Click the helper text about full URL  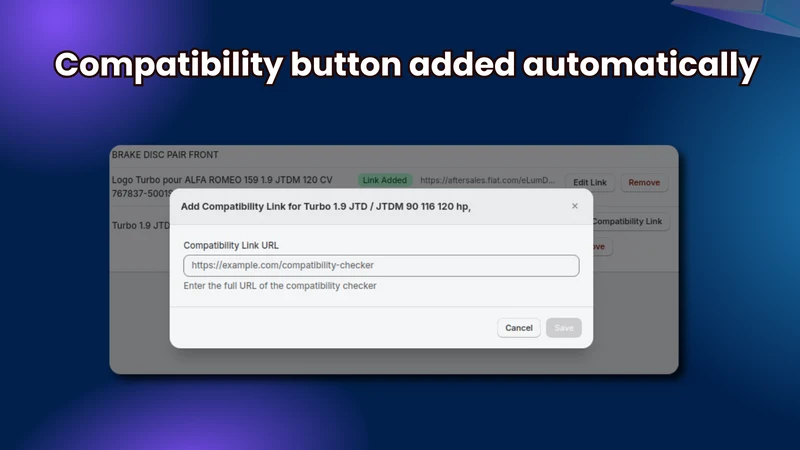coord(280,286)
